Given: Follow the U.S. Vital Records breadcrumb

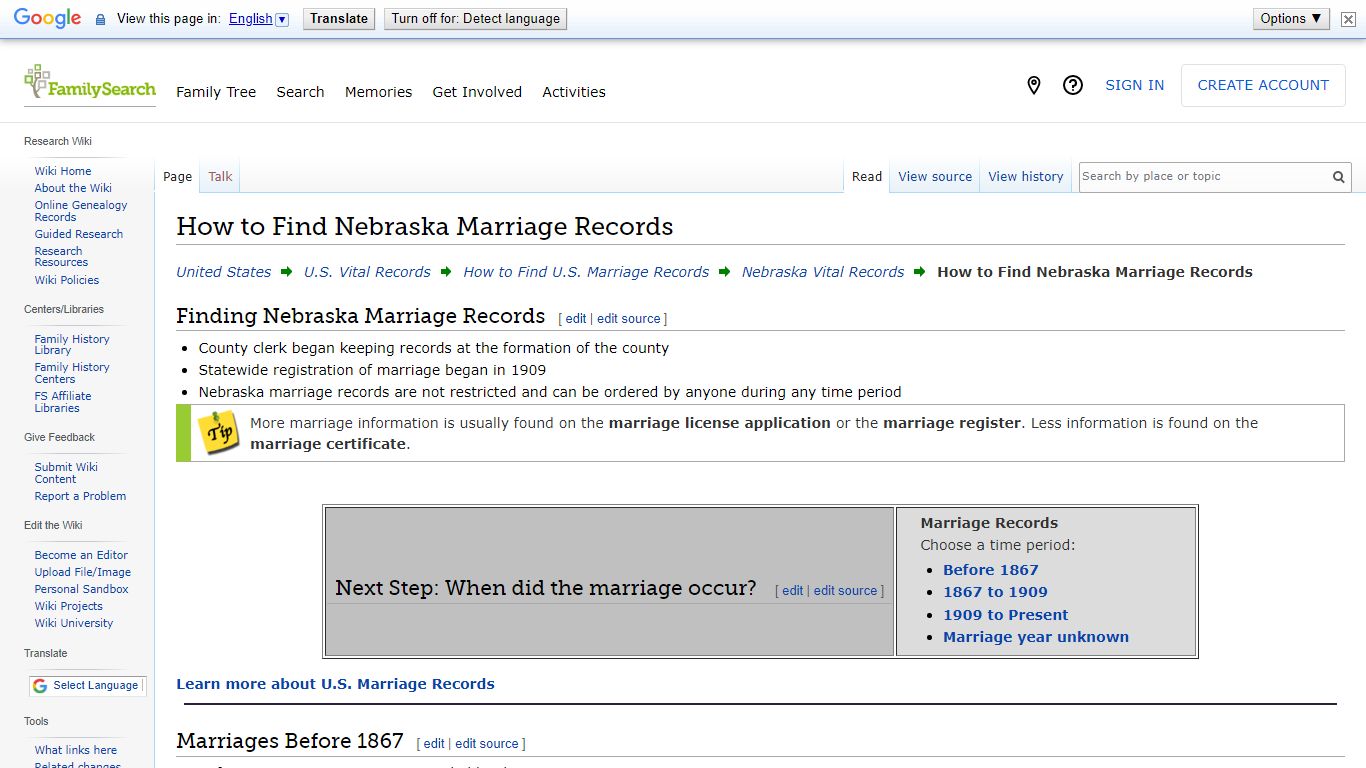Looking at the screenshot, I should (x=367, y=272).
